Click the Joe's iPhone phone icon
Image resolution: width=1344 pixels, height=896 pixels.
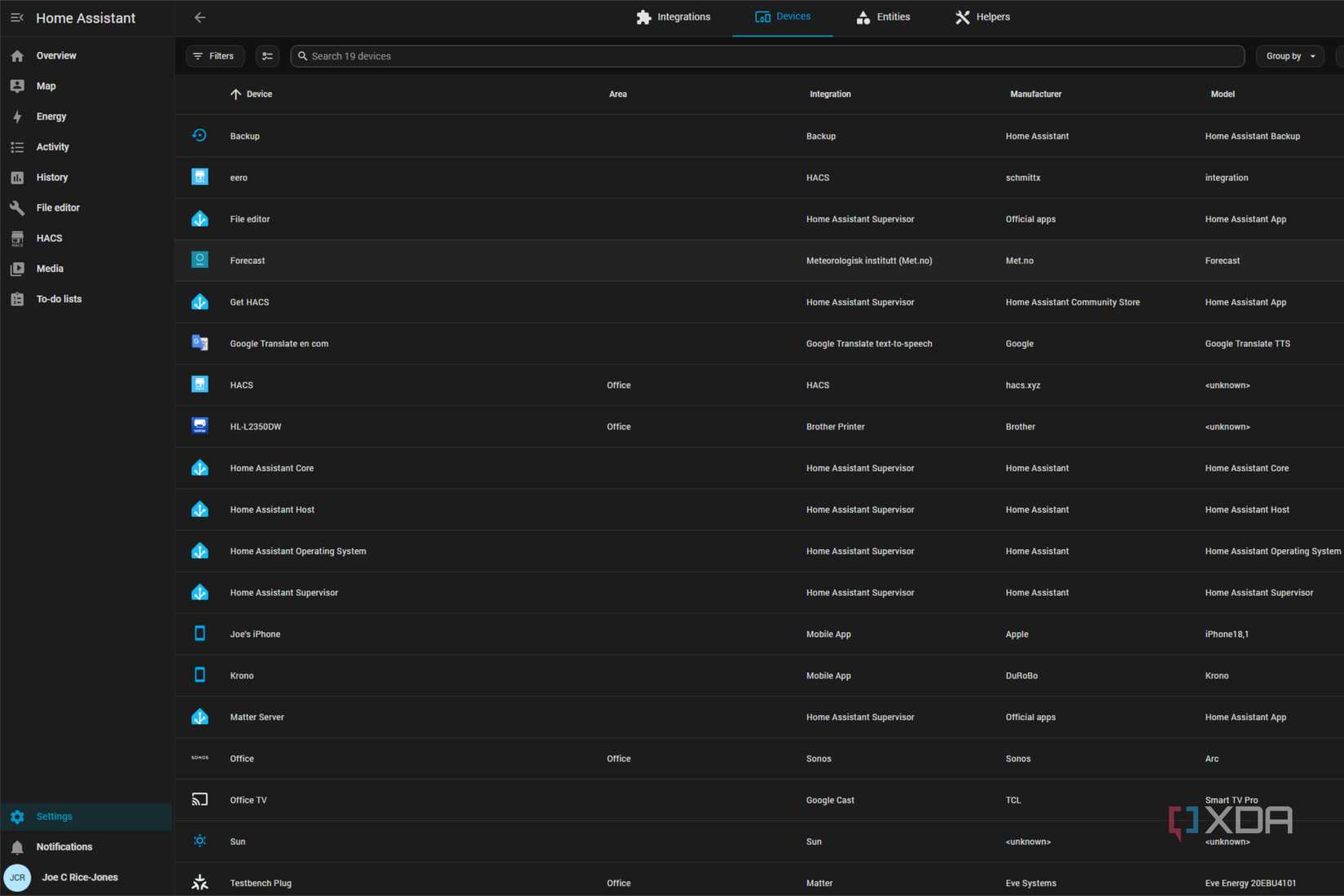[200, 633]
